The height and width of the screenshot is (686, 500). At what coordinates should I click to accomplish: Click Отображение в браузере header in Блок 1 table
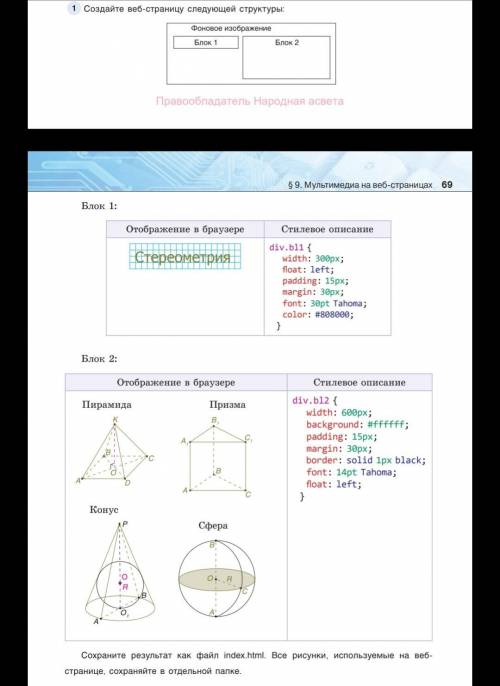[x=185, y=229]
